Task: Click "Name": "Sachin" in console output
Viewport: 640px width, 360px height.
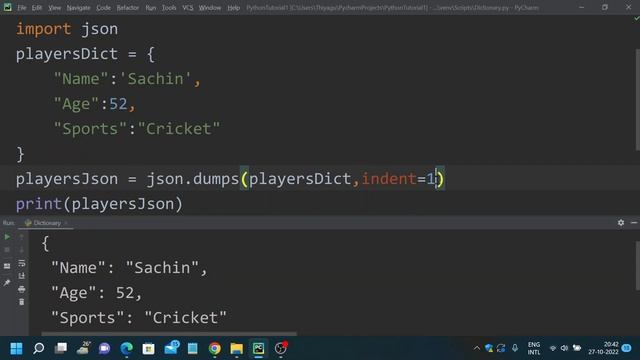Action: 129,268
